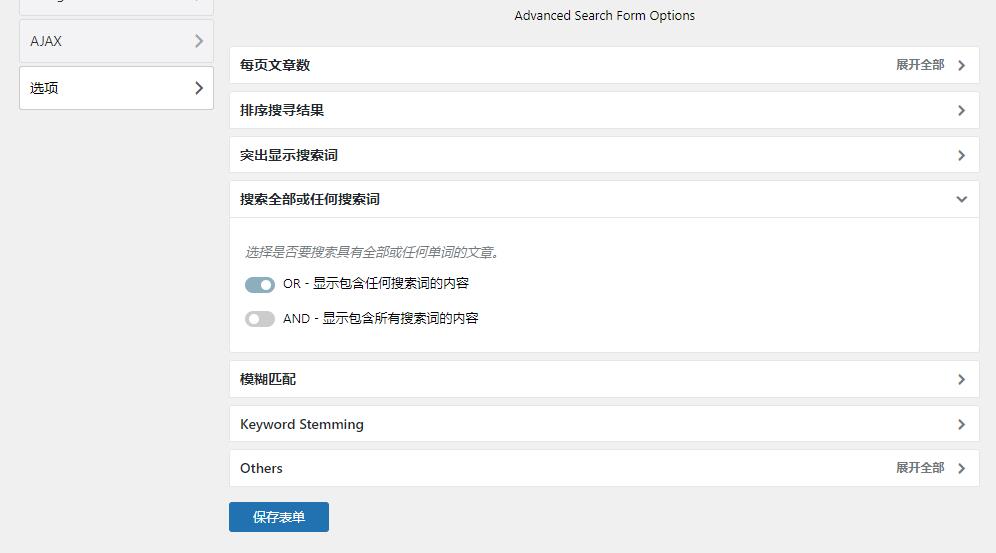Enable AND - 显示包含所有搜索词的内容 switch
996x553 pixels.
point(260,319)
